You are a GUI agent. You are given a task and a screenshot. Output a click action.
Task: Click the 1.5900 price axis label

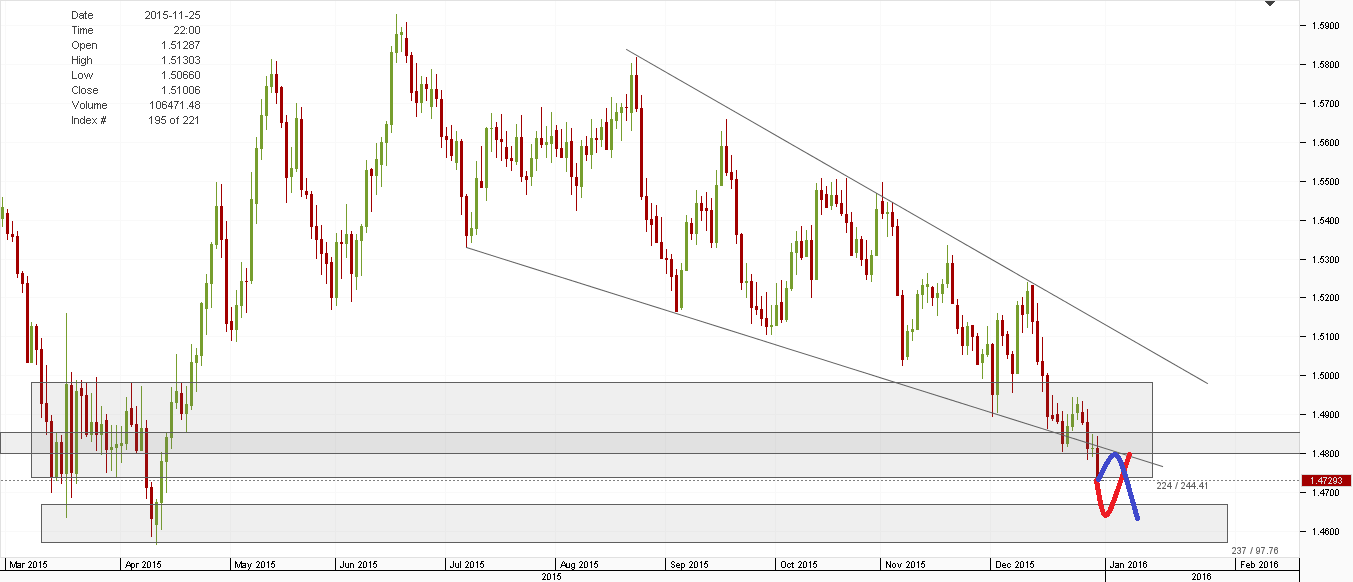coord(1323,26)
